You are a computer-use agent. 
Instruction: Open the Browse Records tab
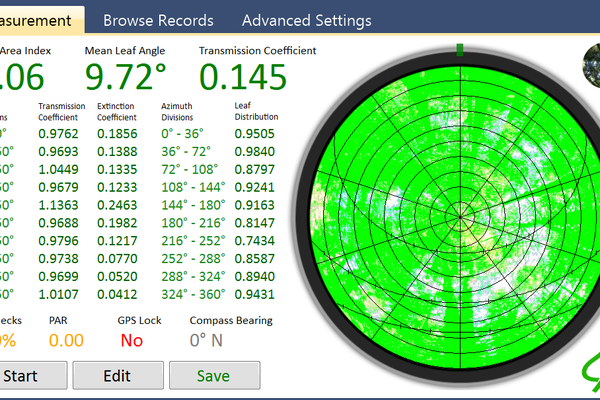[x=158, y=20]
